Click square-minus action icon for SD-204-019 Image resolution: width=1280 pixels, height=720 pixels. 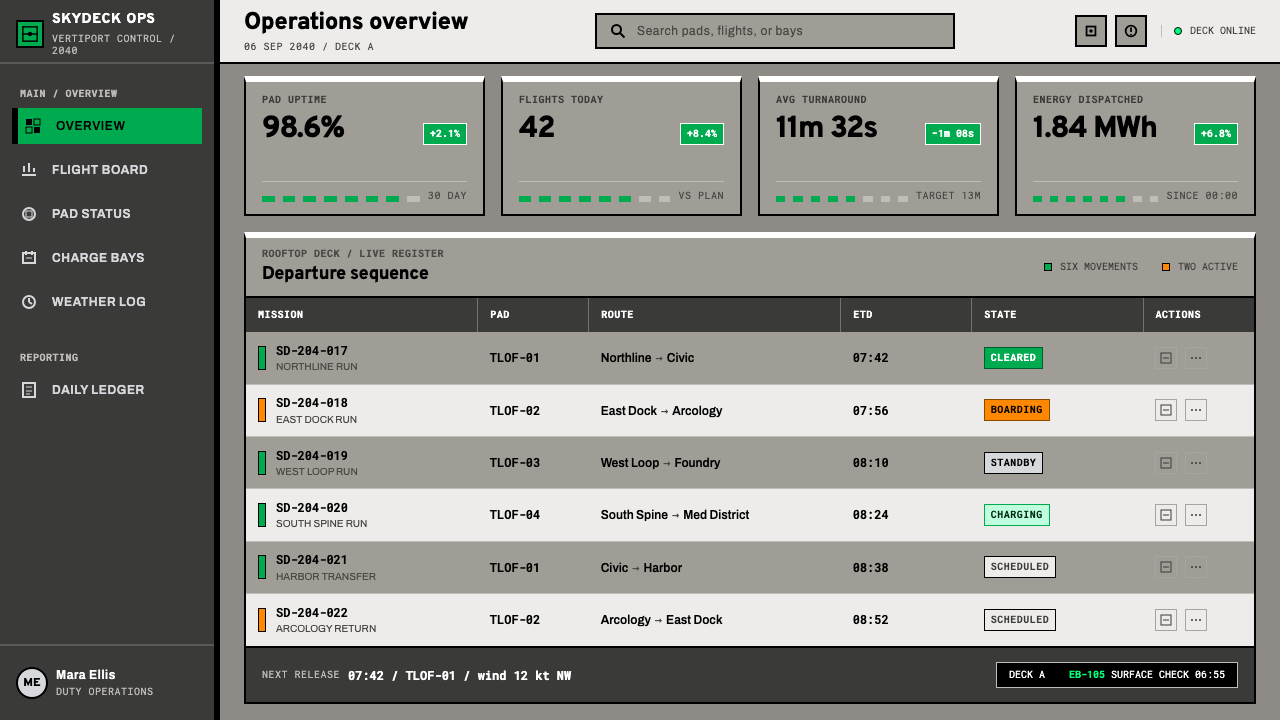pos(1166,463)
